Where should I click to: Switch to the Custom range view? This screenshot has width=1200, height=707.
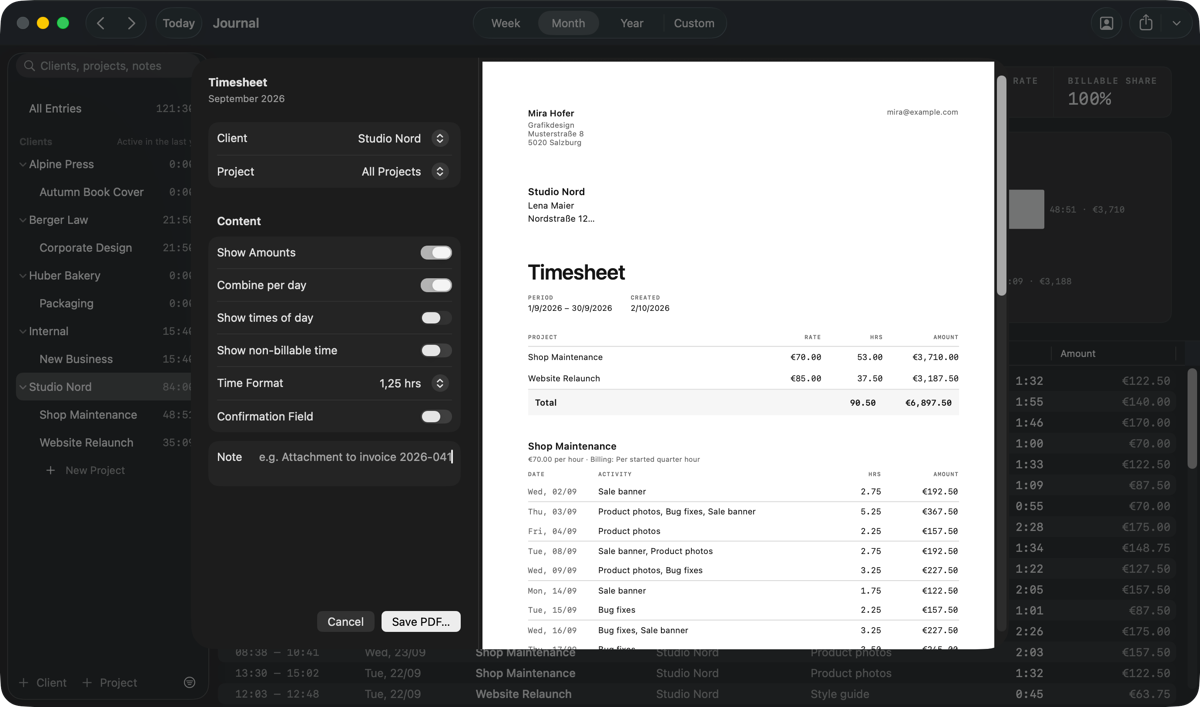click(694, 23)
